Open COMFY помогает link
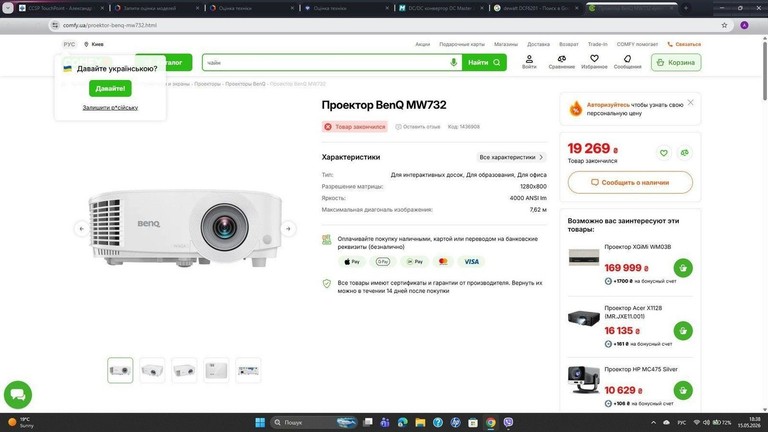The width and height of the screenshot is (768, 432). (x=637, y=44)
